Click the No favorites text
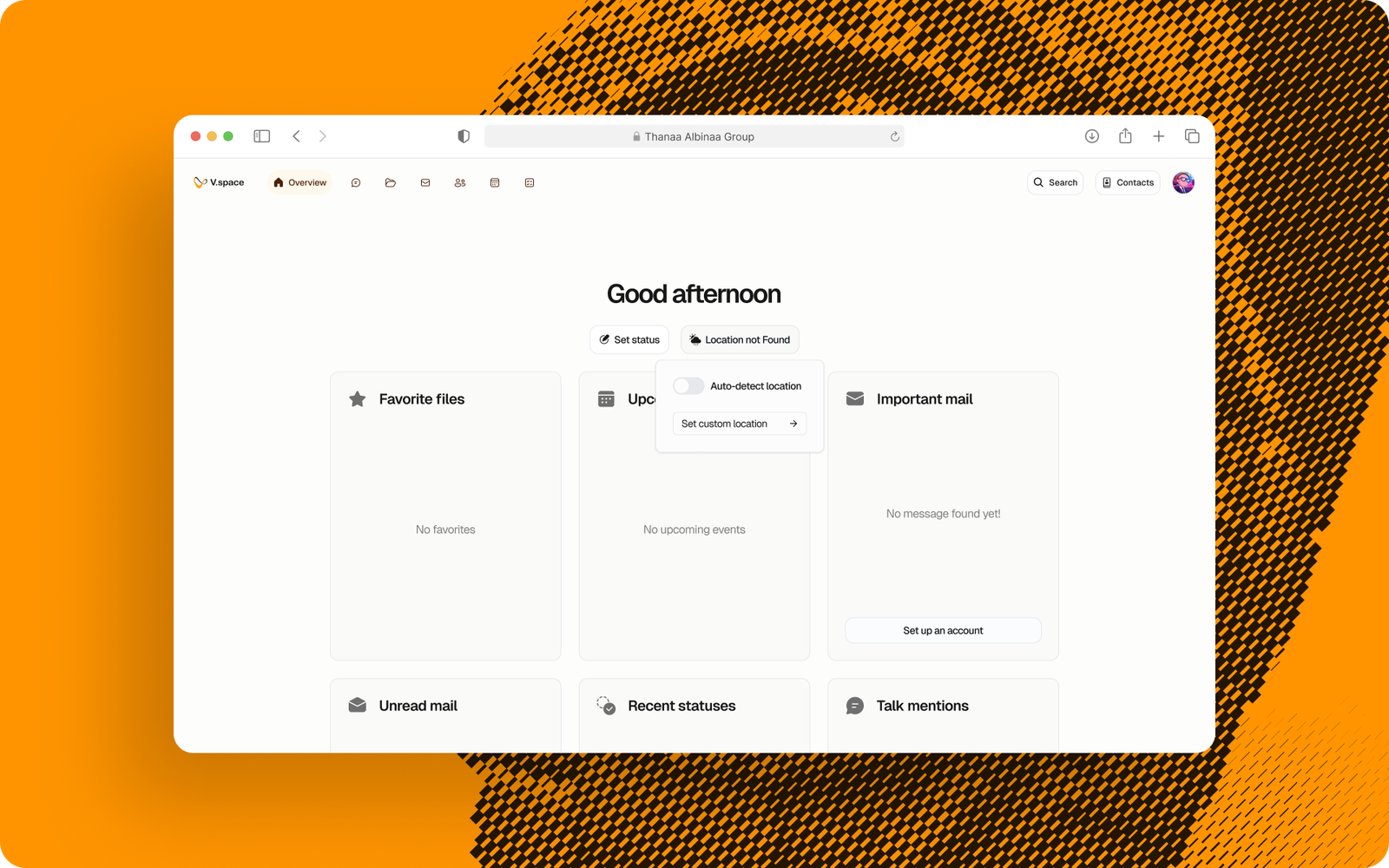The image size is (1389, 868). pyautogui.click(x=445, y=529)
